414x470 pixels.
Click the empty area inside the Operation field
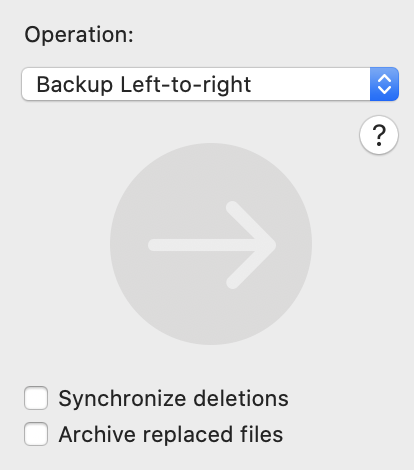310,84
